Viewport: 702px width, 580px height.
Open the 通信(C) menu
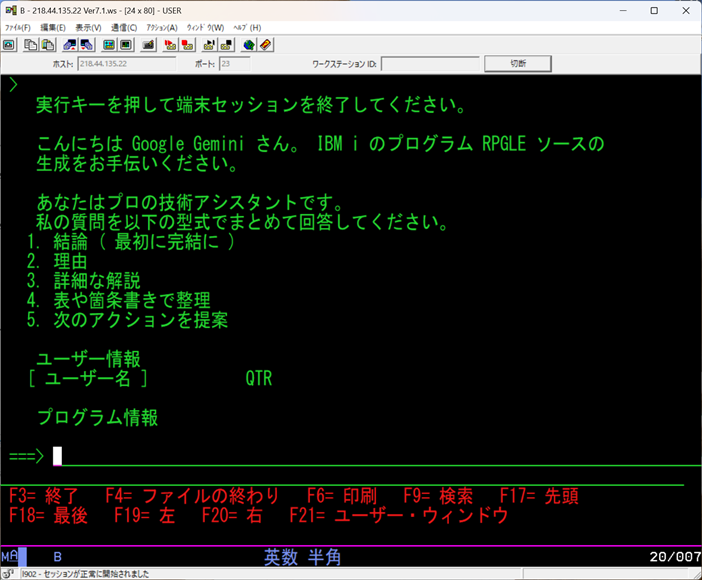pos(125,27)
